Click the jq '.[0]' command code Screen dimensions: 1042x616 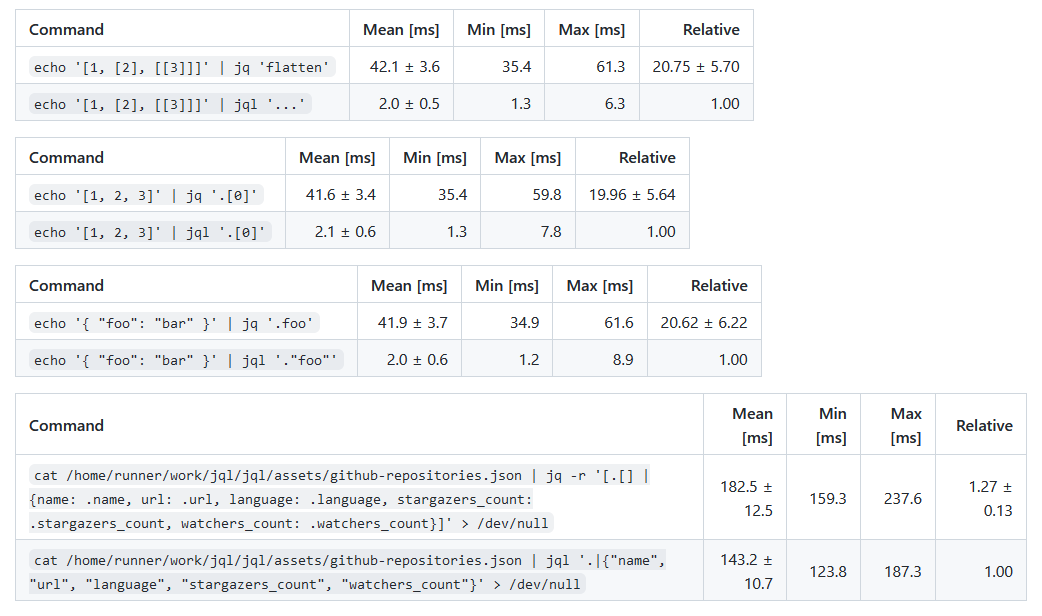pos(146,195)
